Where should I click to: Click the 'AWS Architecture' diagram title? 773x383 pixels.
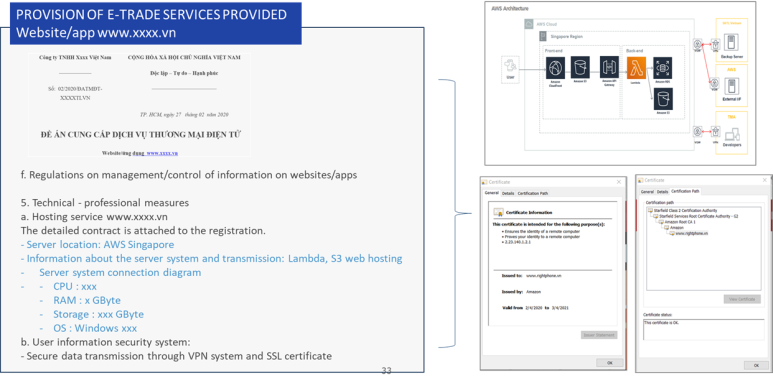coord(510,9)
